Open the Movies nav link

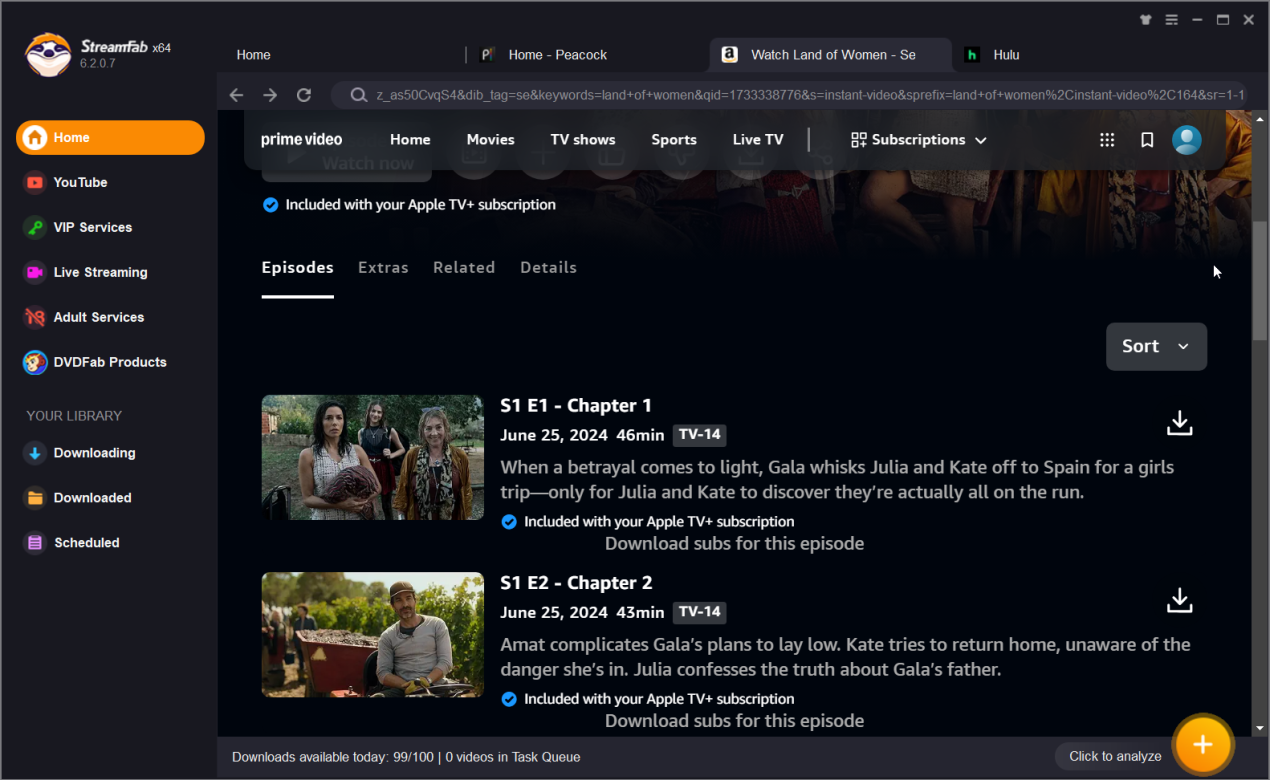490,140
